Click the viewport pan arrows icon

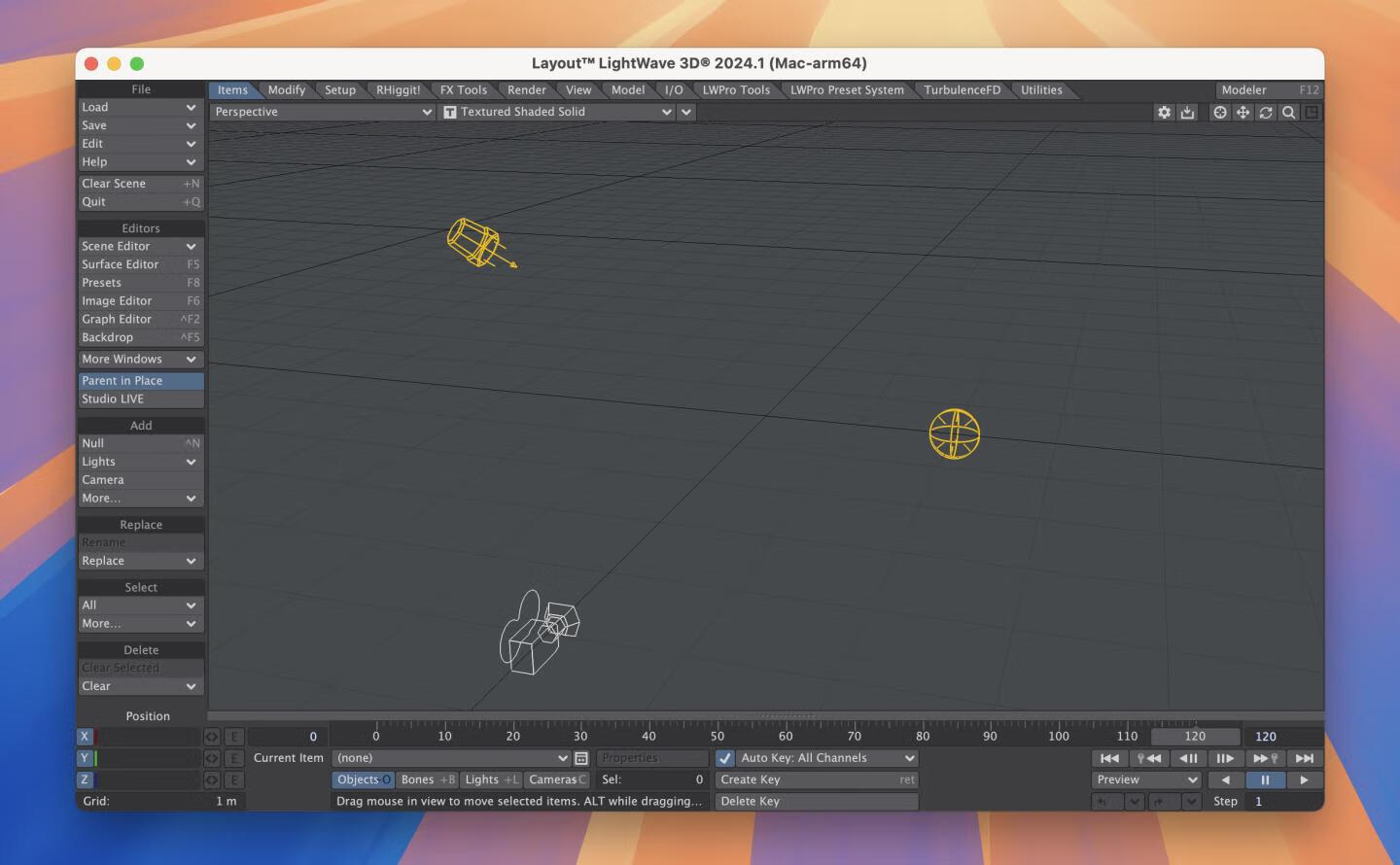[x=1242, y=112]
